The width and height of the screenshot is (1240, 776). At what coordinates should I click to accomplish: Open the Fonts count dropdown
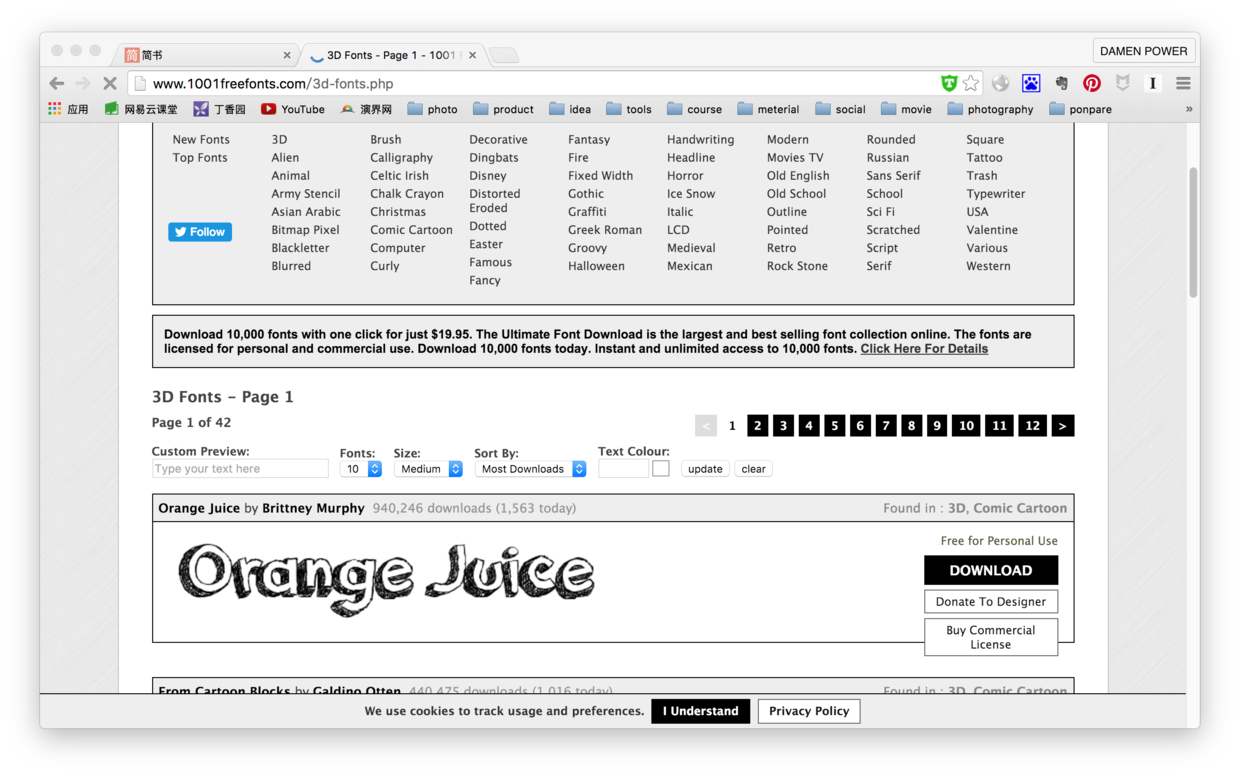point(361,469)
